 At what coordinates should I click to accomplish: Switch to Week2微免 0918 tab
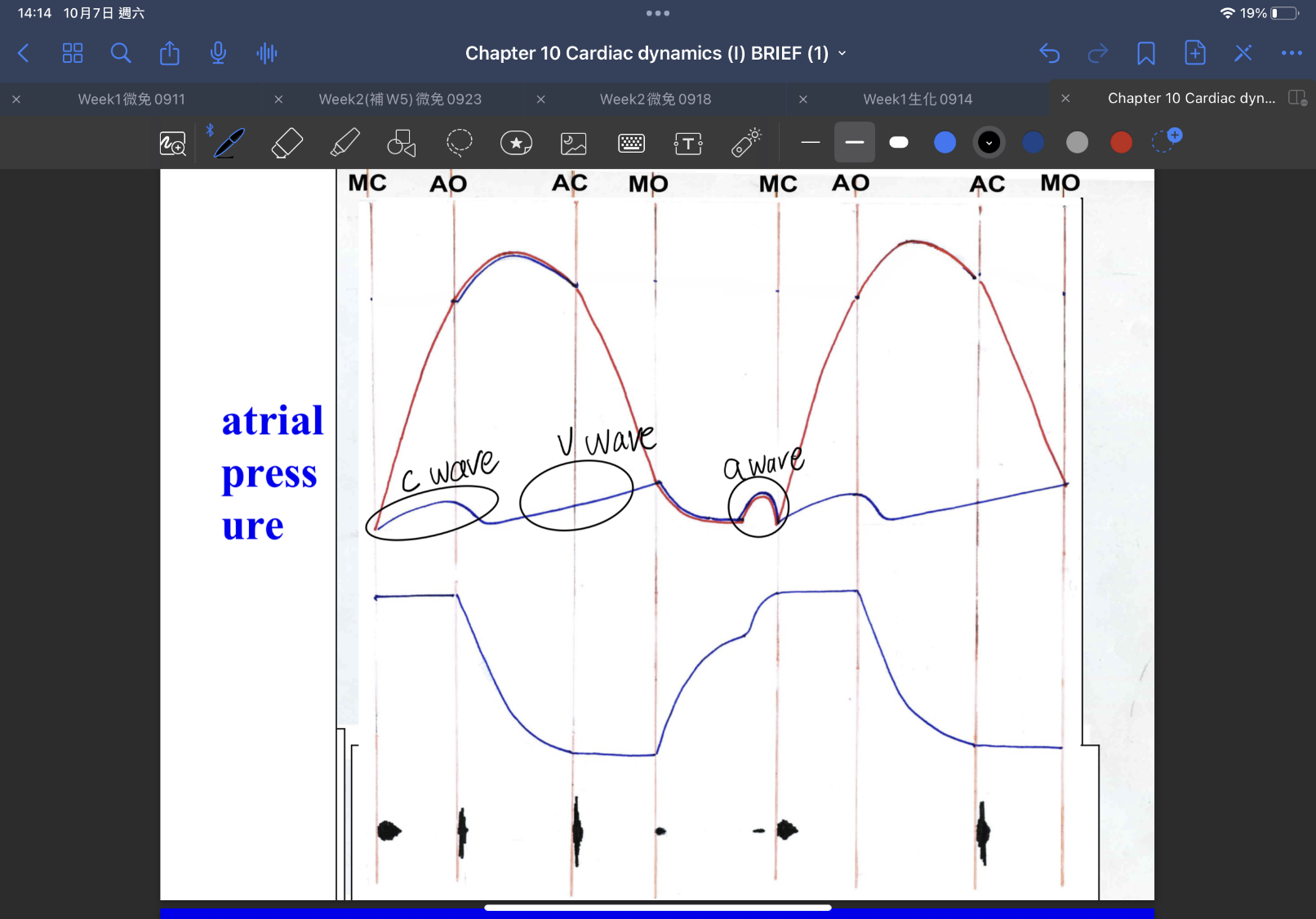click(655, 100)
